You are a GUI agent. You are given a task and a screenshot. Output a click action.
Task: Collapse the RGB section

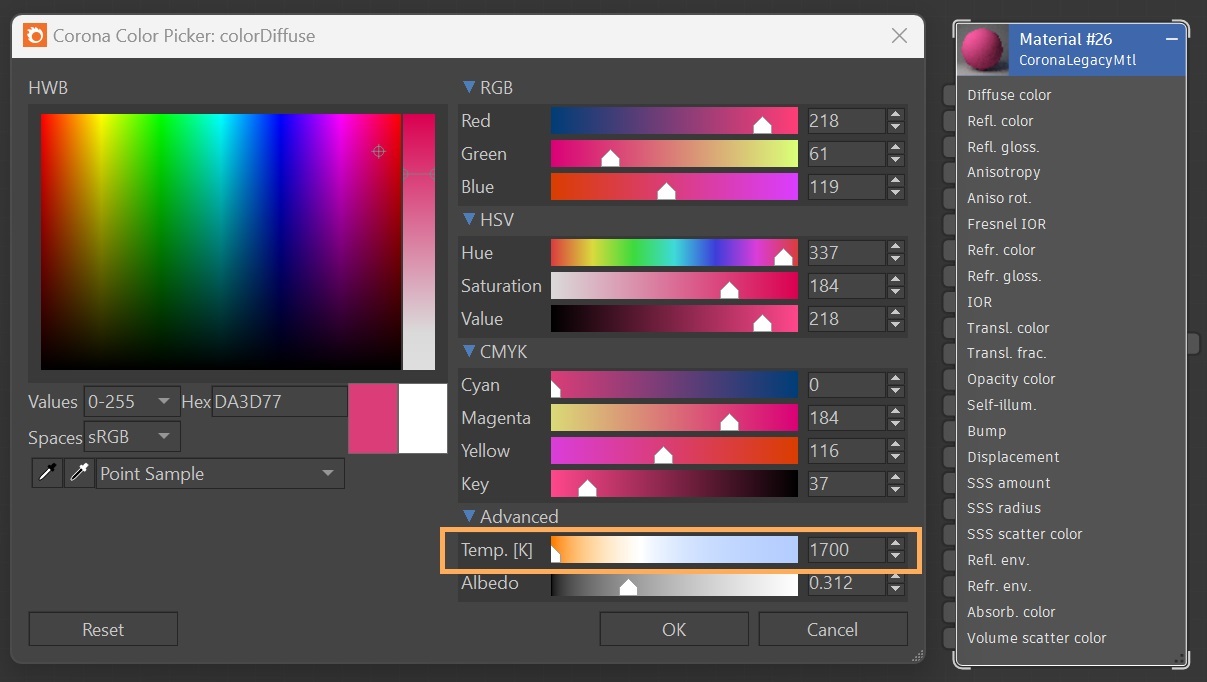pyautogui.click(x=469, y=88)
